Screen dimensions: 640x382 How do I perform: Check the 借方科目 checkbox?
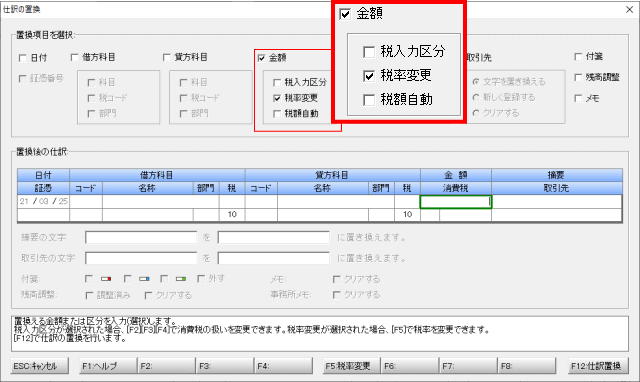pos(74,57)
